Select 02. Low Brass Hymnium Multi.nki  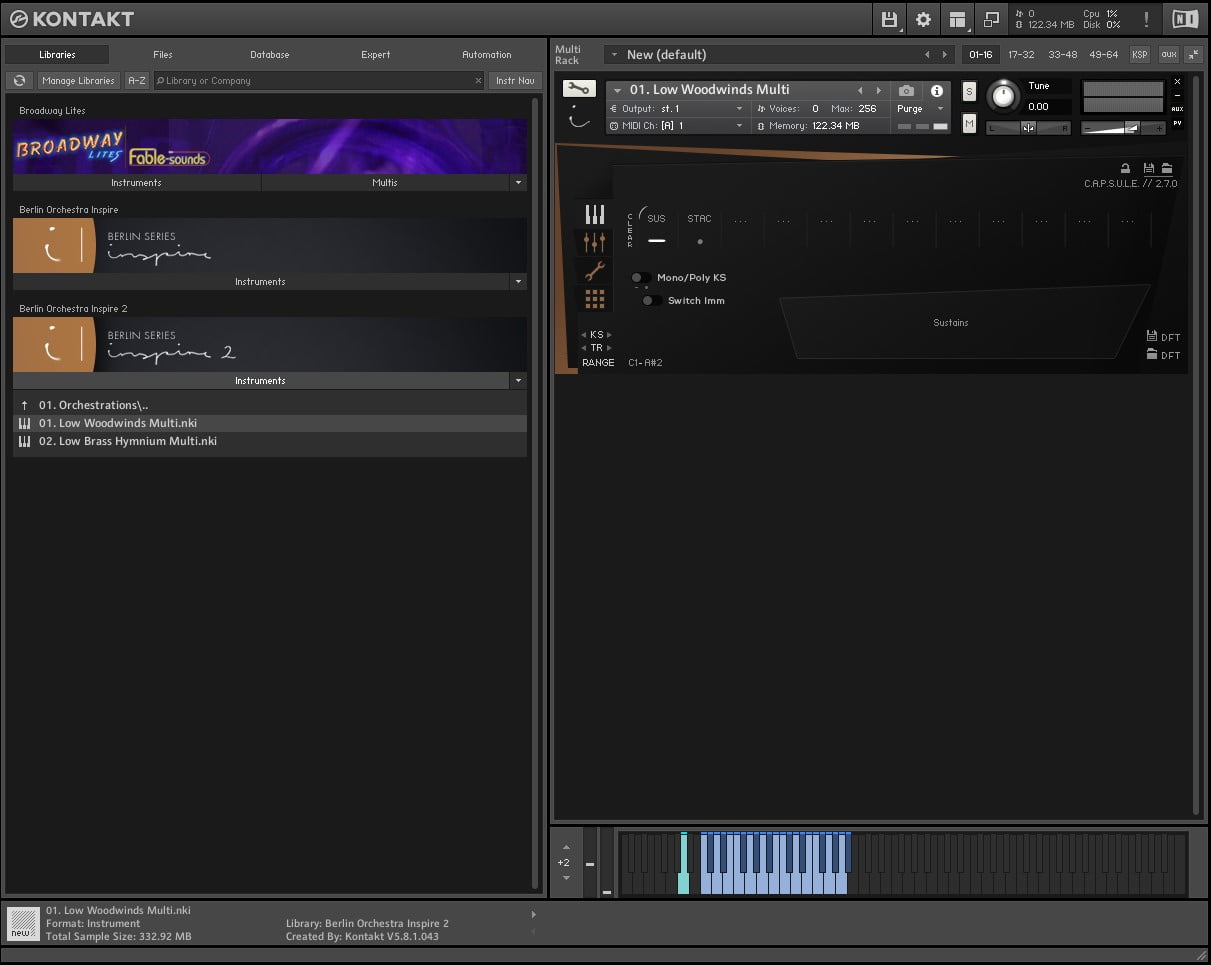coord(270,441)
